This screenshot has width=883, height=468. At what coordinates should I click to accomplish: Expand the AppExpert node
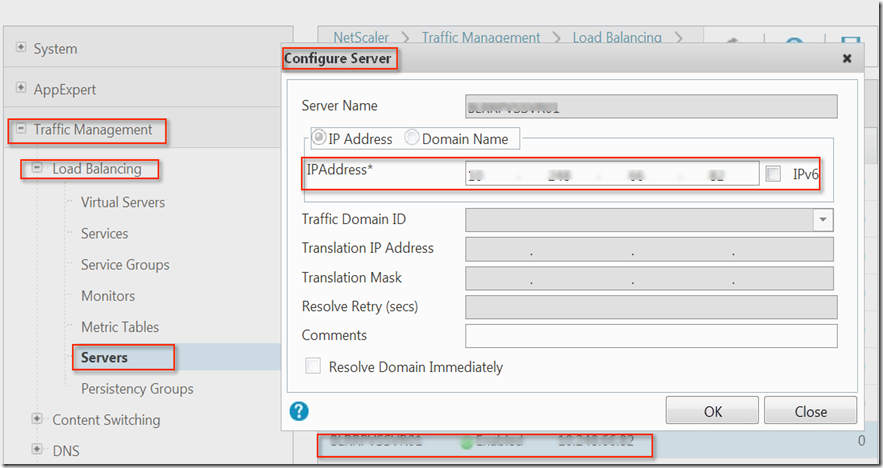(x=21, y=87)
